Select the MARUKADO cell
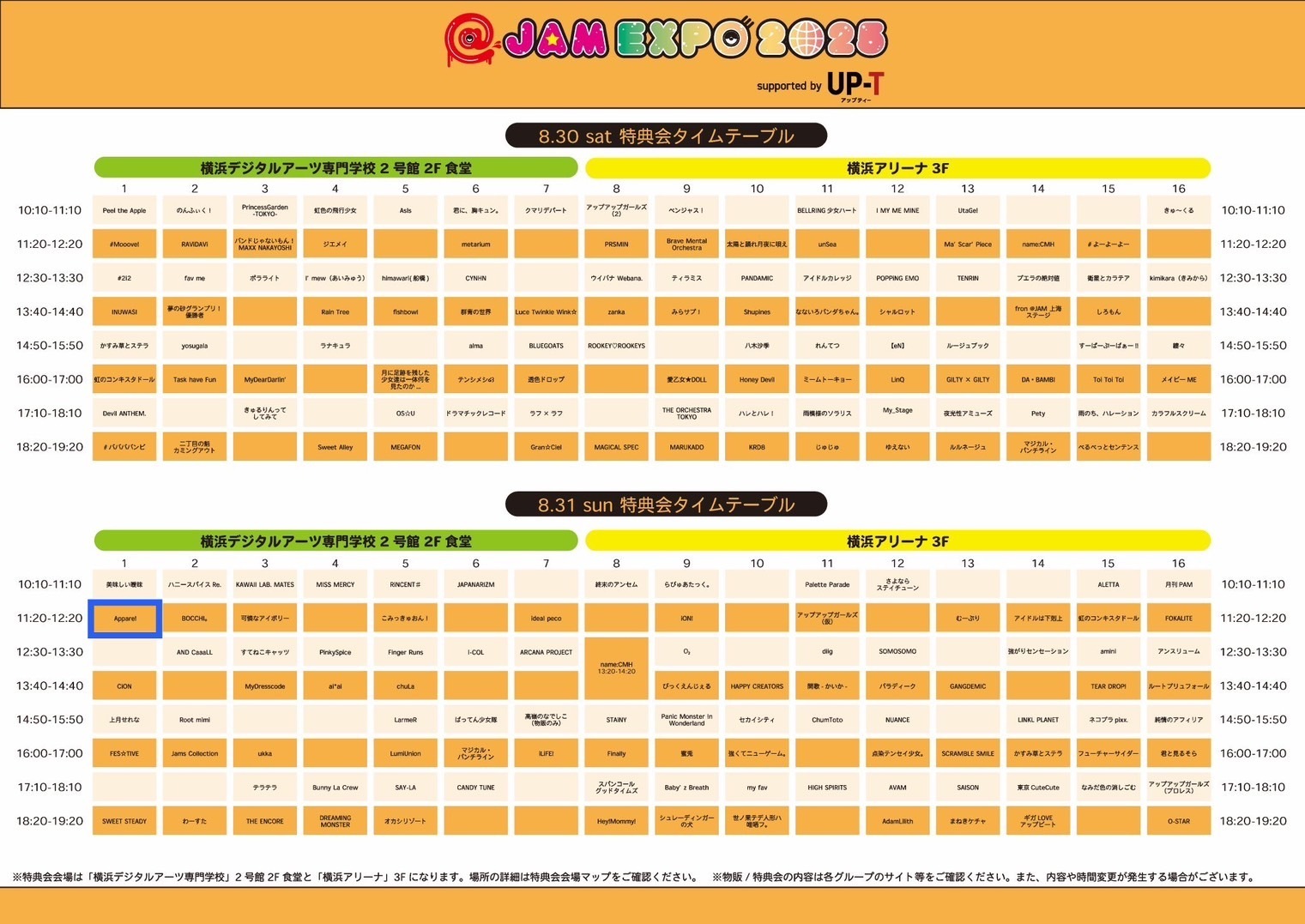The image size is (1305, 924). [687, 447]
